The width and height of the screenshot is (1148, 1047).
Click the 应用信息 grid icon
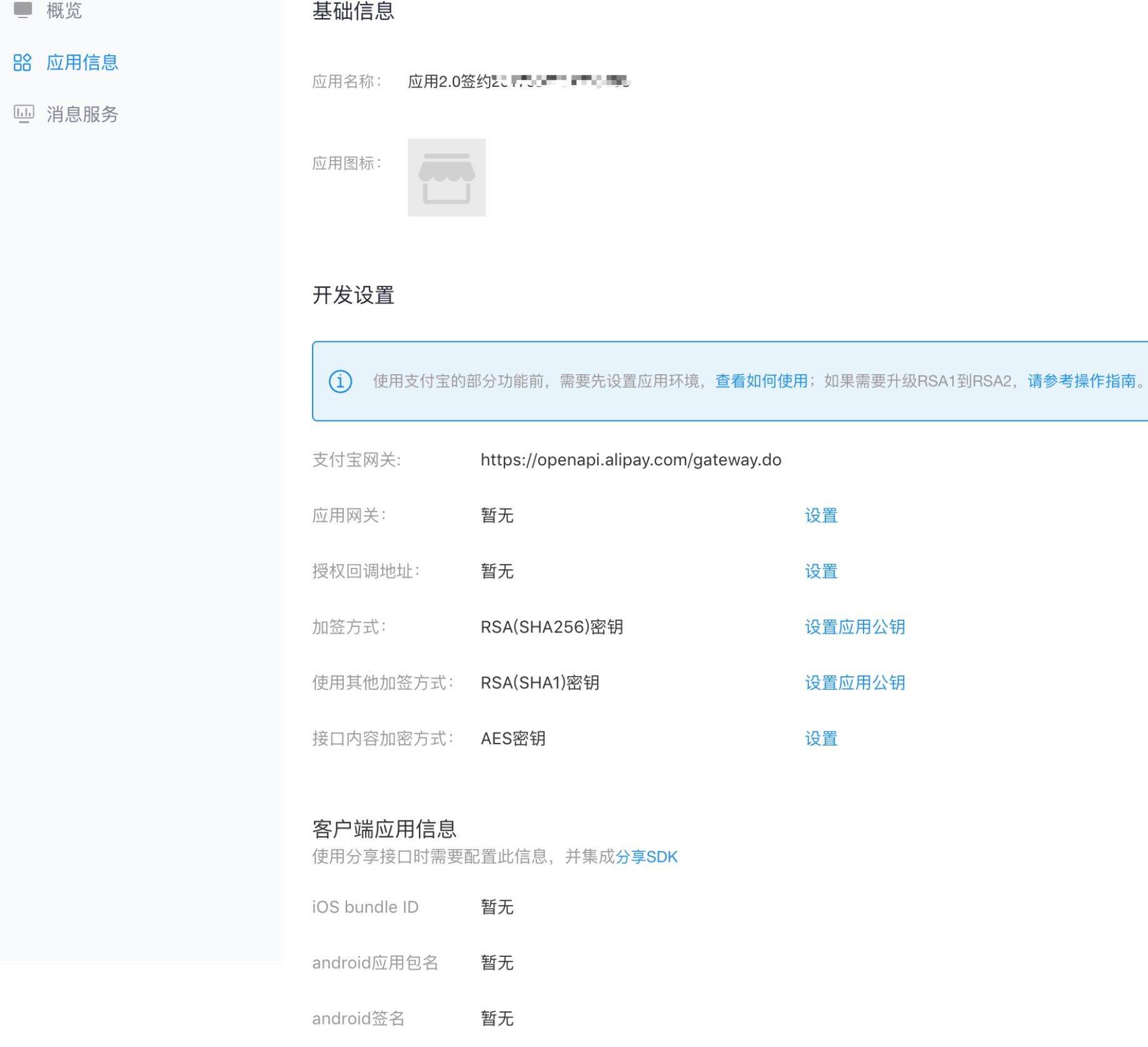(x=23, y=63)
